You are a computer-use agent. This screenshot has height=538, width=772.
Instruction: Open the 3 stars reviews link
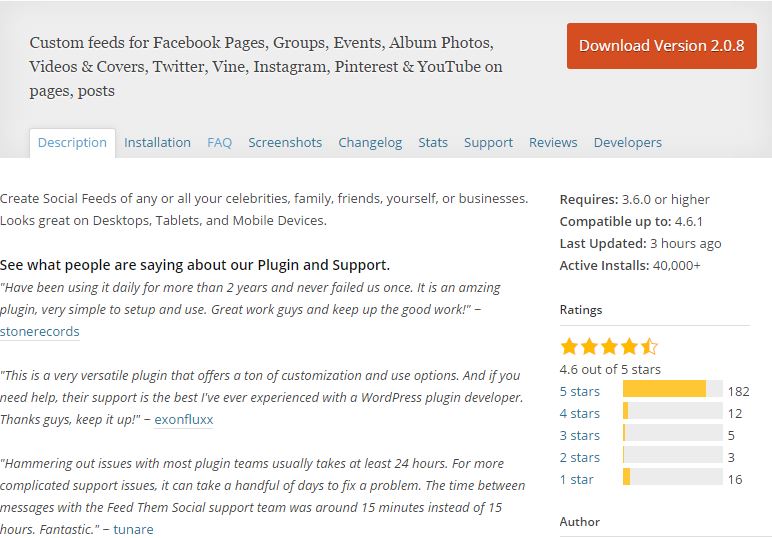point(579,436)
